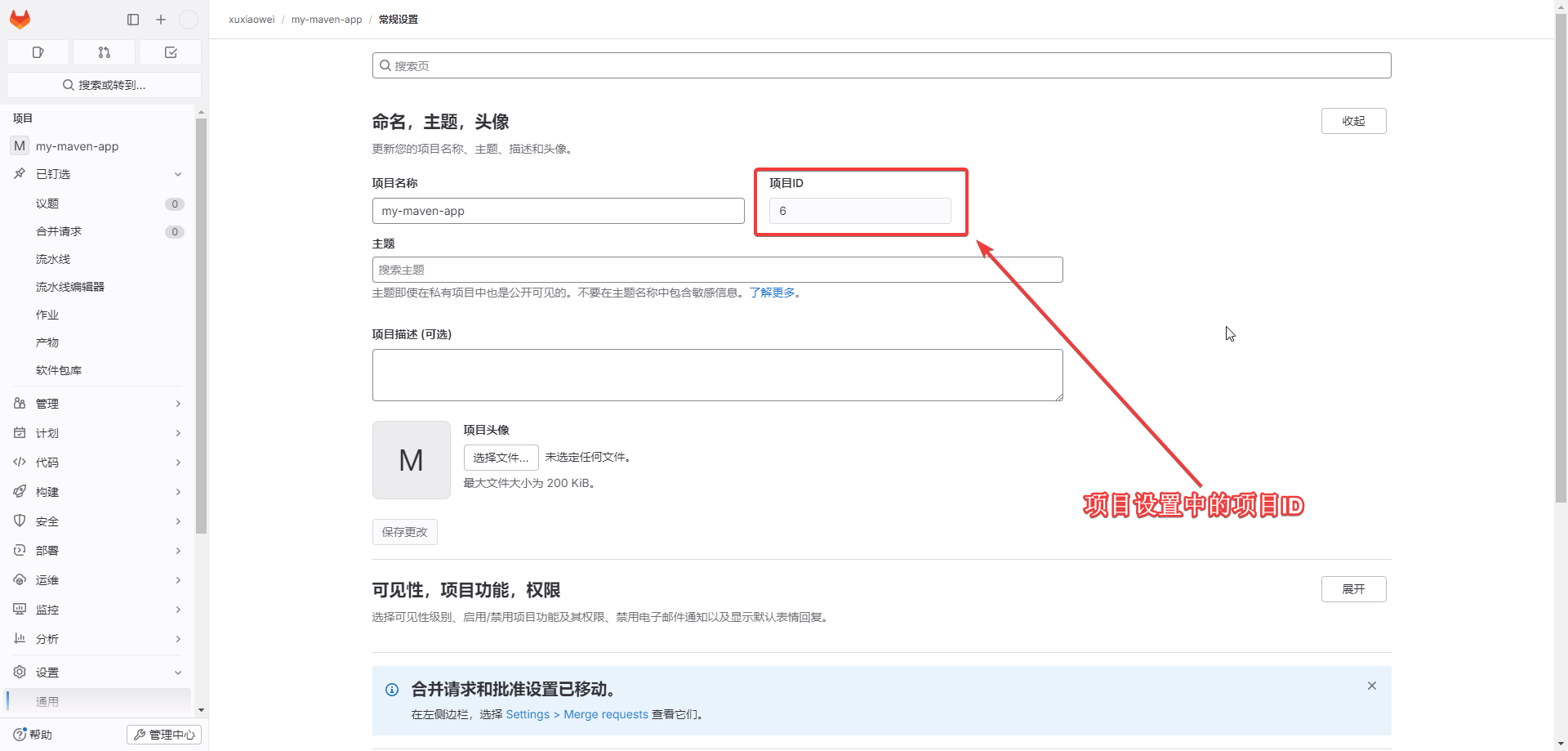Screen dimensions: 1568x751
Task: Click the 项目描述 text area
Action: (x=717, y=375)
